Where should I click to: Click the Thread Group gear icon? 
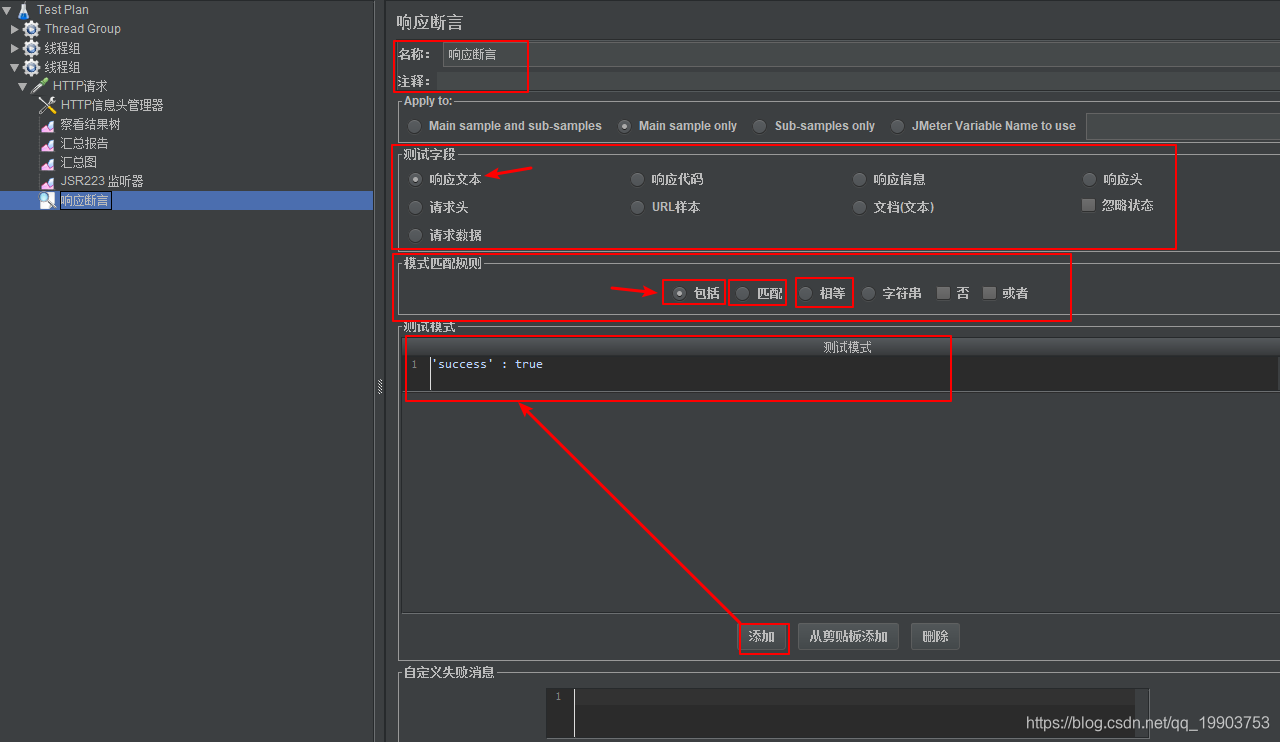[x=31, y=29]
